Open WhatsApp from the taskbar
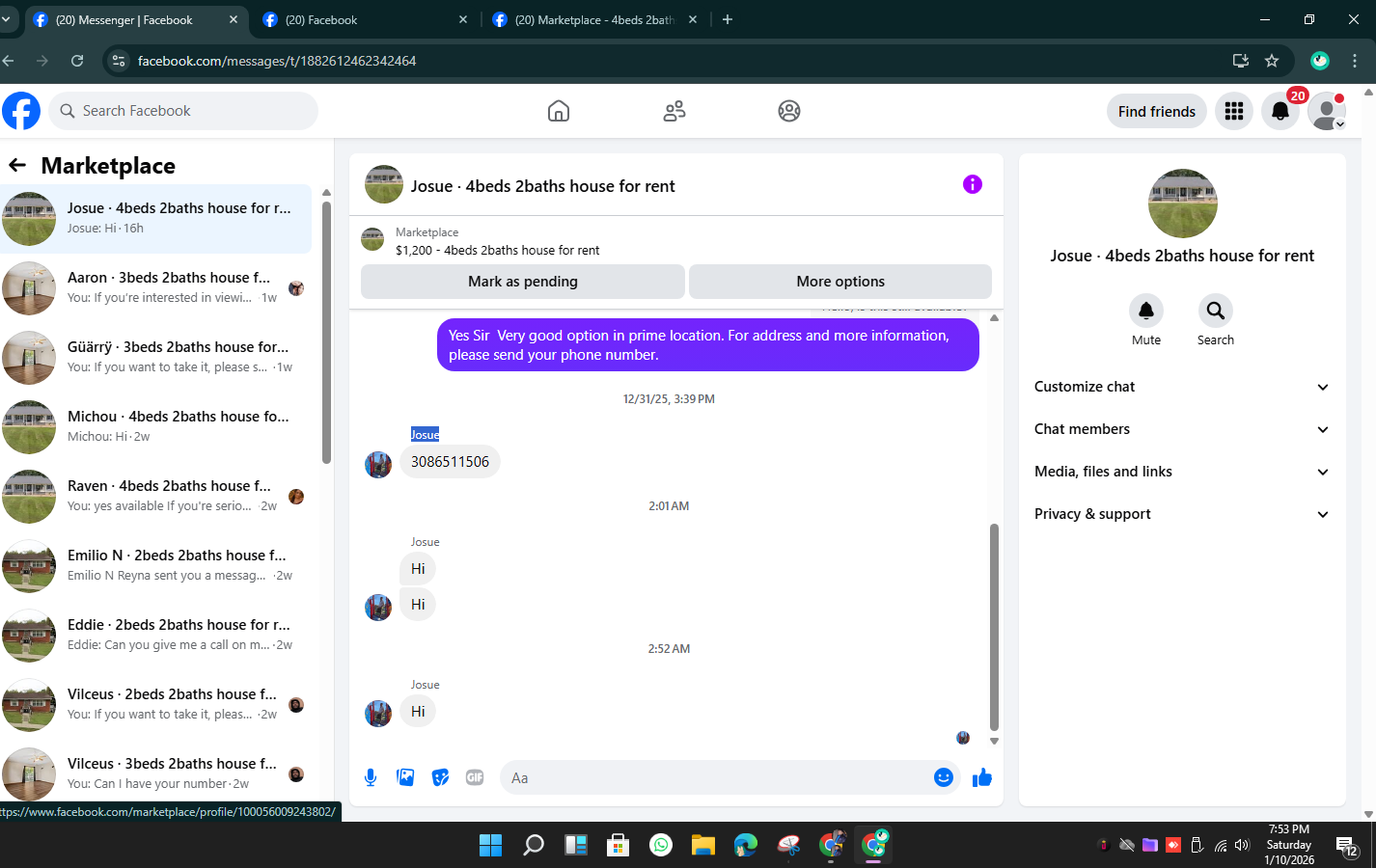 click(x=661, y=845)
